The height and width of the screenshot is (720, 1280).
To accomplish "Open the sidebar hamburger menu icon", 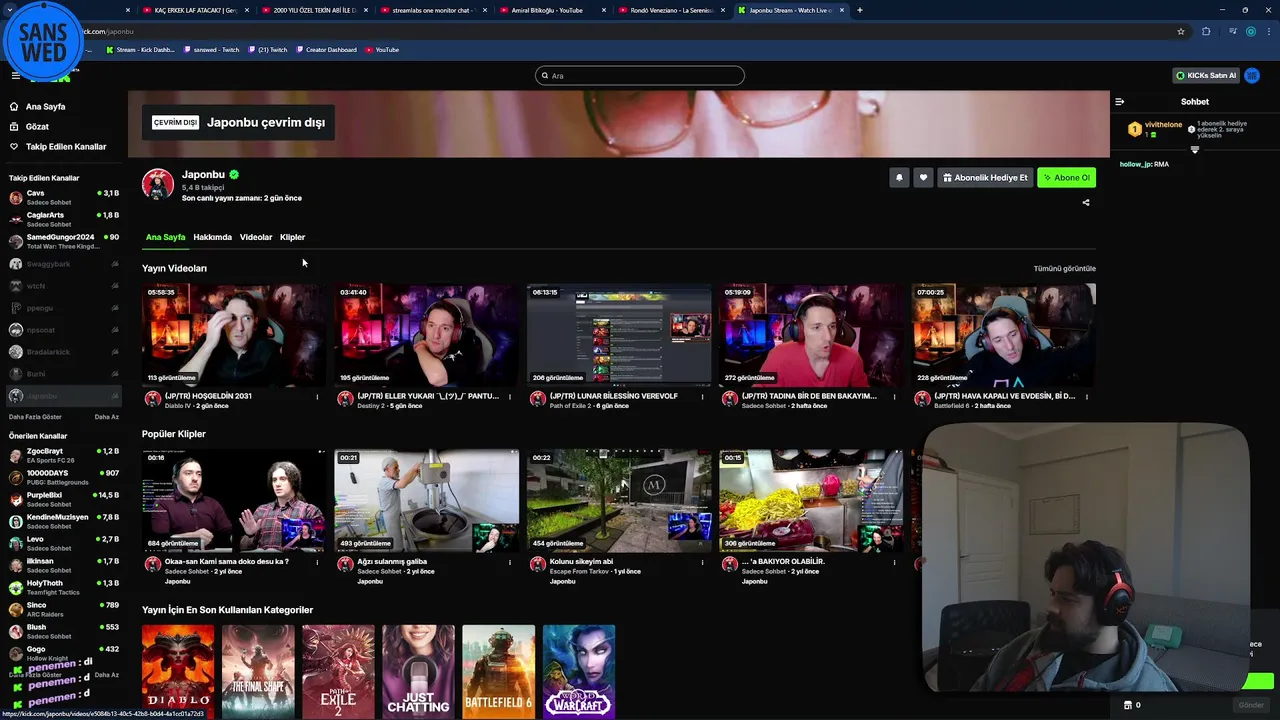I will pyautogui.click(x=15, y=75).
